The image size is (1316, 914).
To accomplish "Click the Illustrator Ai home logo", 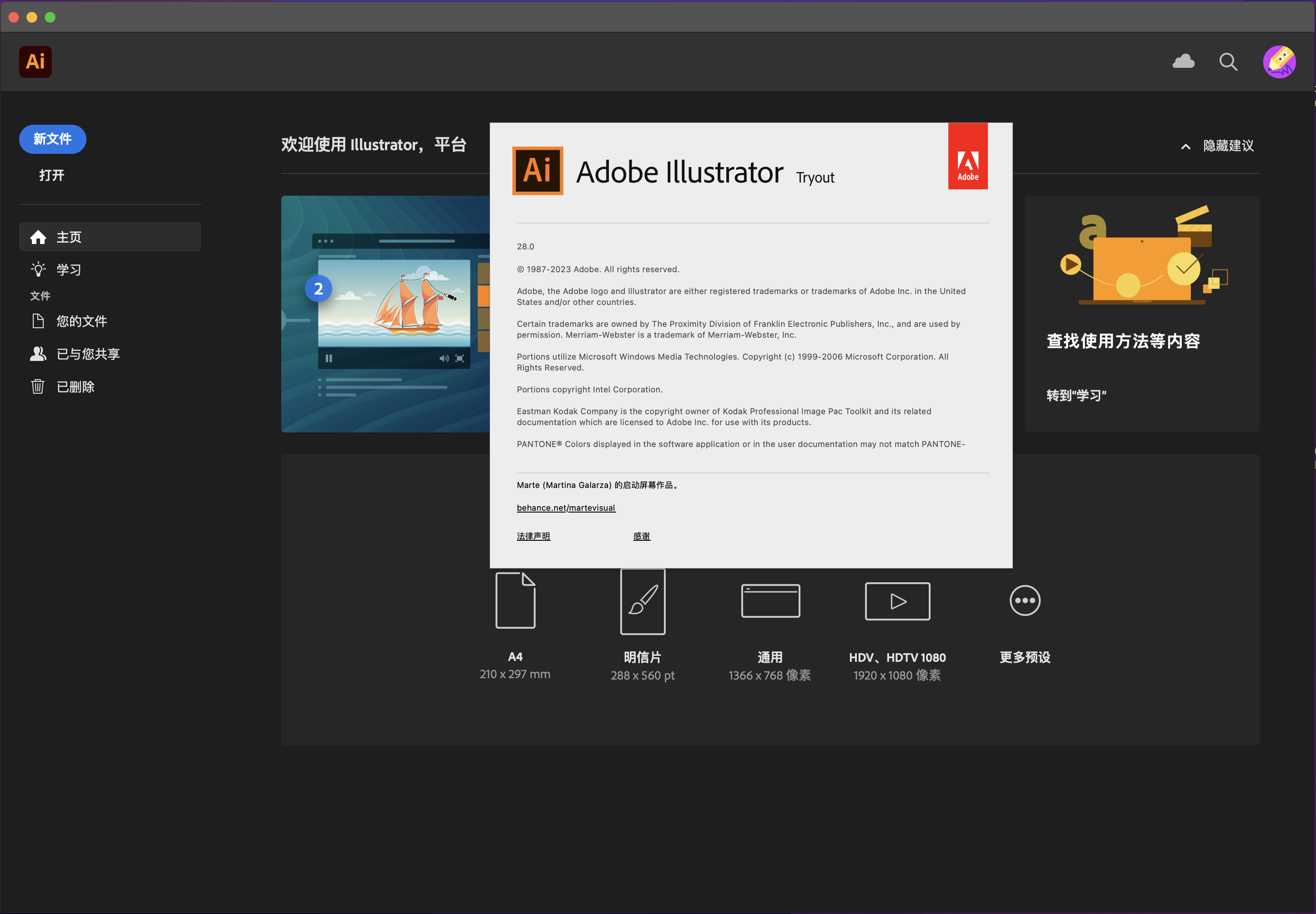I will (35, 61).
